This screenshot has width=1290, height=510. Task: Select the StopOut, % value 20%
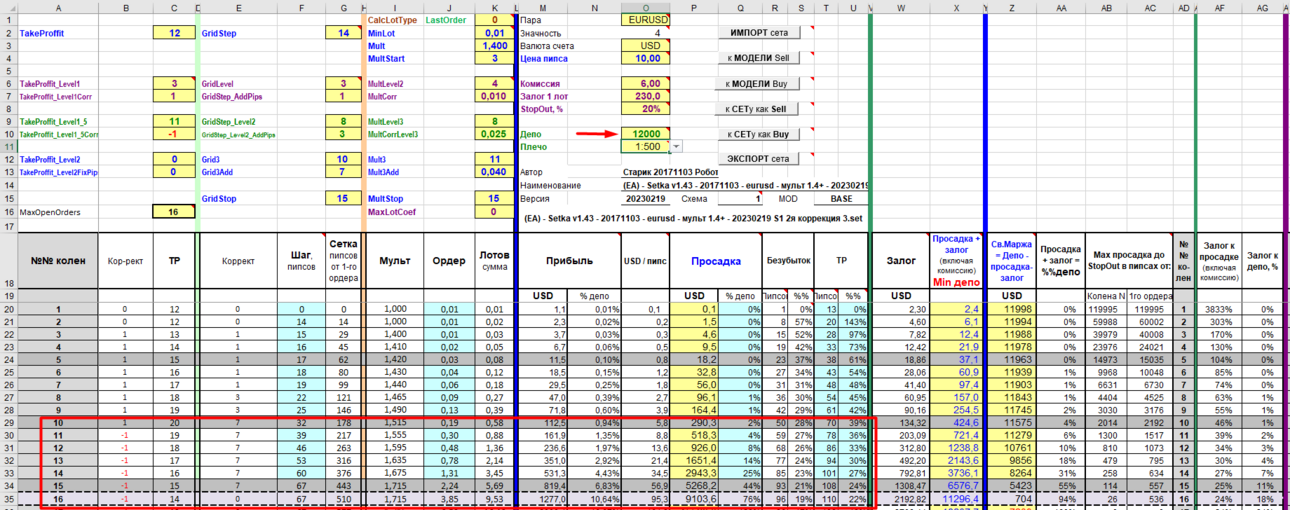point(644,109)
